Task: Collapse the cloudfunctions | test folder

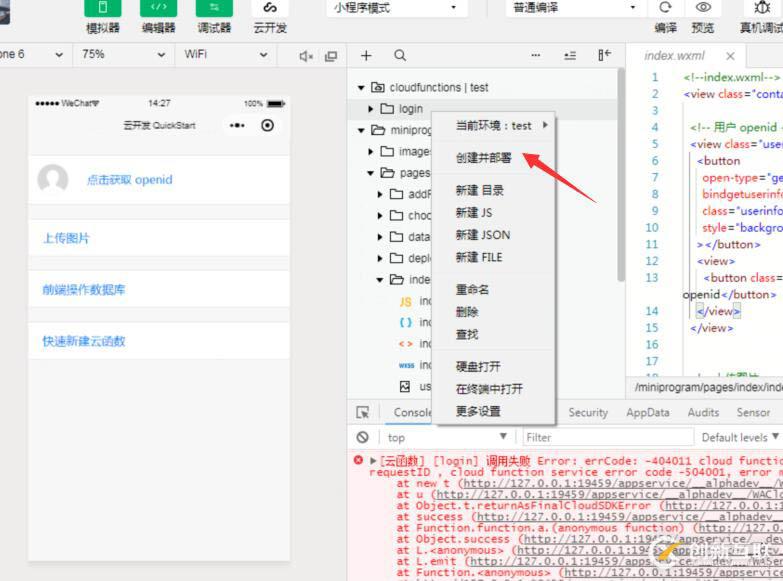Action: click(x=361, y=88)
